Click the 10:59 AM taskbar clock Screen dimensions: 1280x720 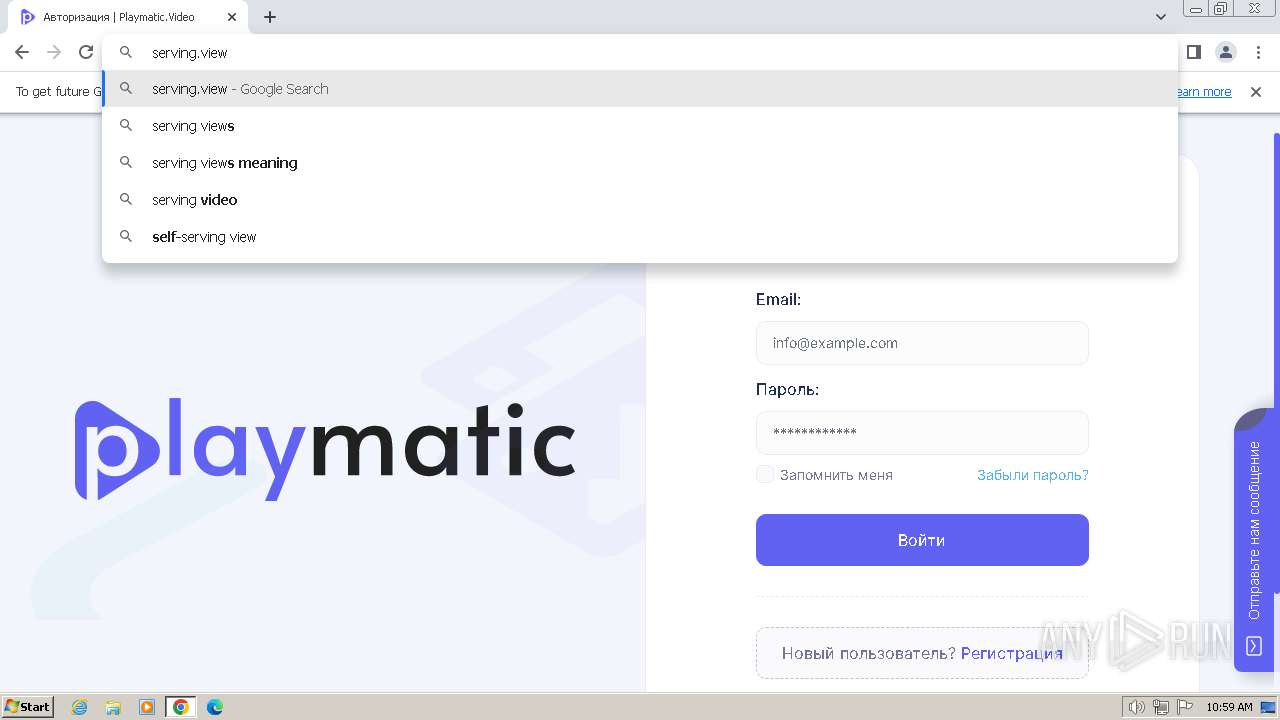tap(1229, 707)
